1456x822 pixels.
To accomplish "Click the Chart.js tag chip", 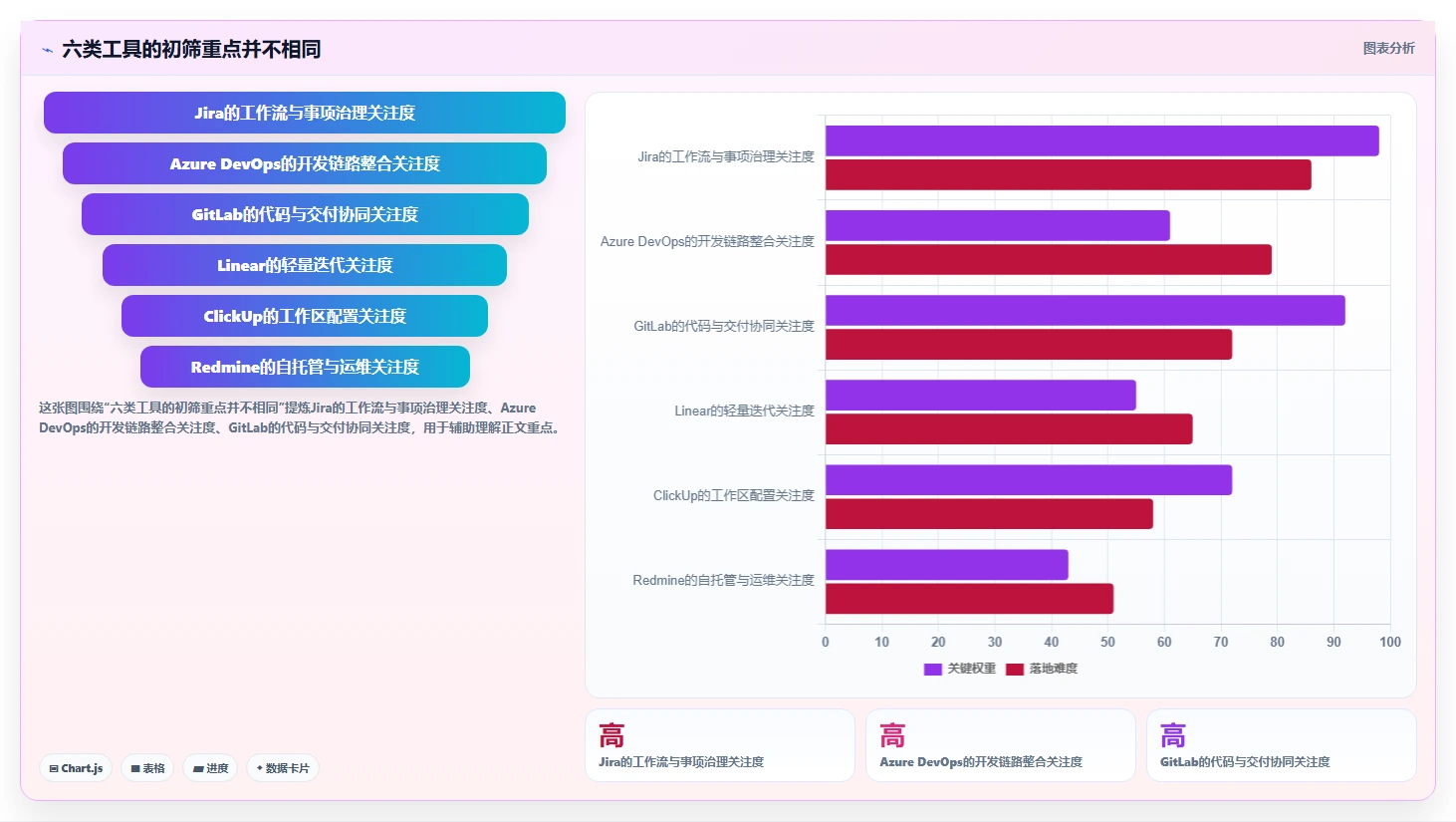I will tap(76, 768).
